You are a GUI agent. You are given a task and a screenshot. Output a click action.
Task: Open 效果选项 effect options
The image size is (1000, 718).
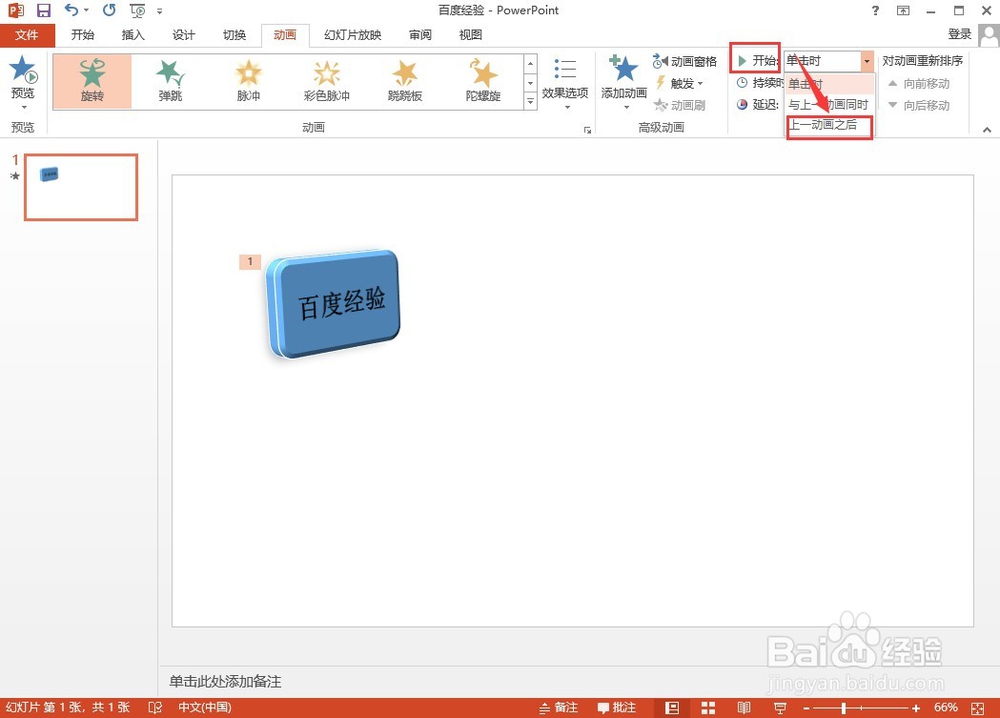pos(565,82)
